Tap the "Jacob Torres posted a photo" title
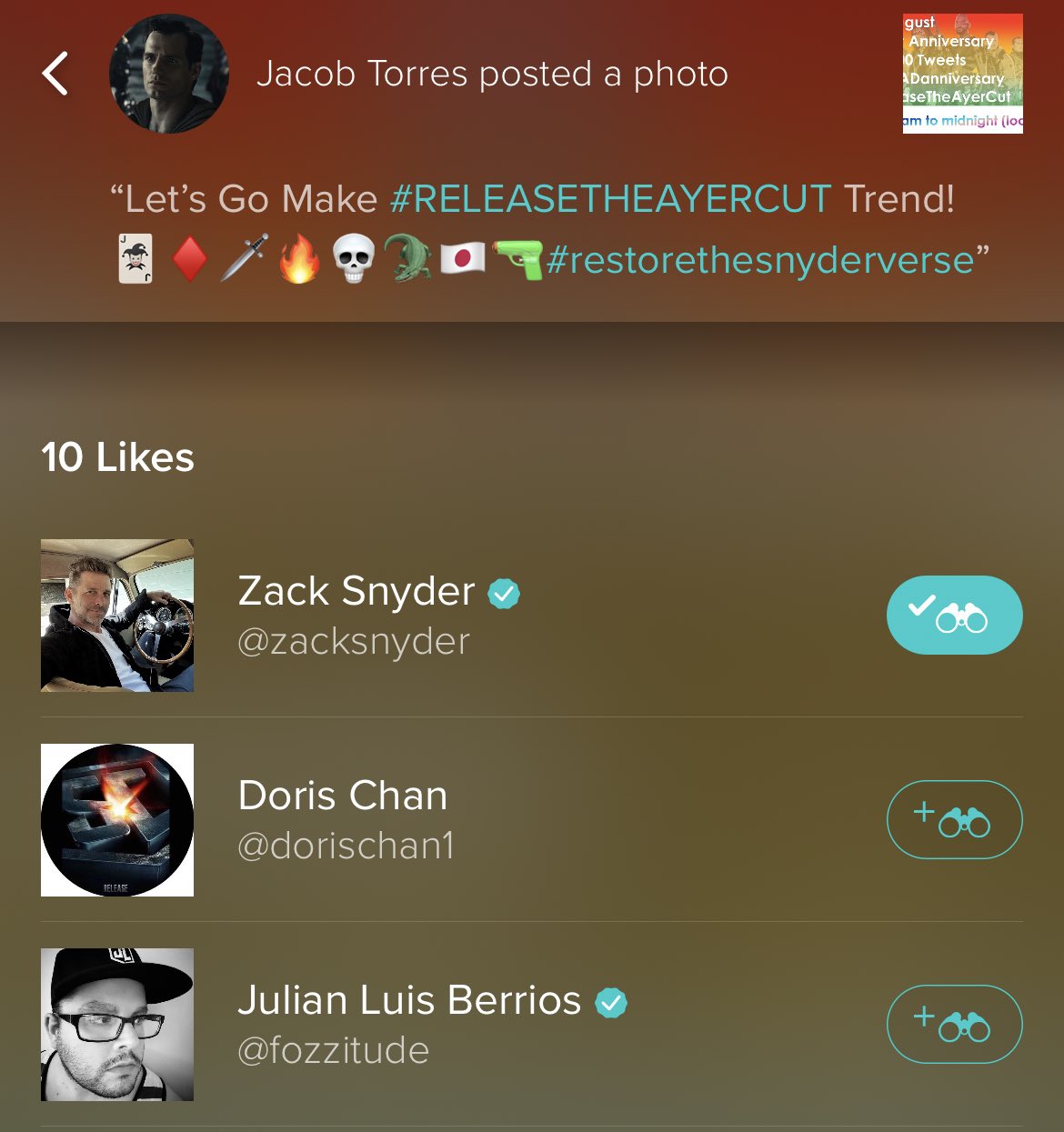The width and height of the screenshot is (1064, 1132). click(x=492, y=74)
